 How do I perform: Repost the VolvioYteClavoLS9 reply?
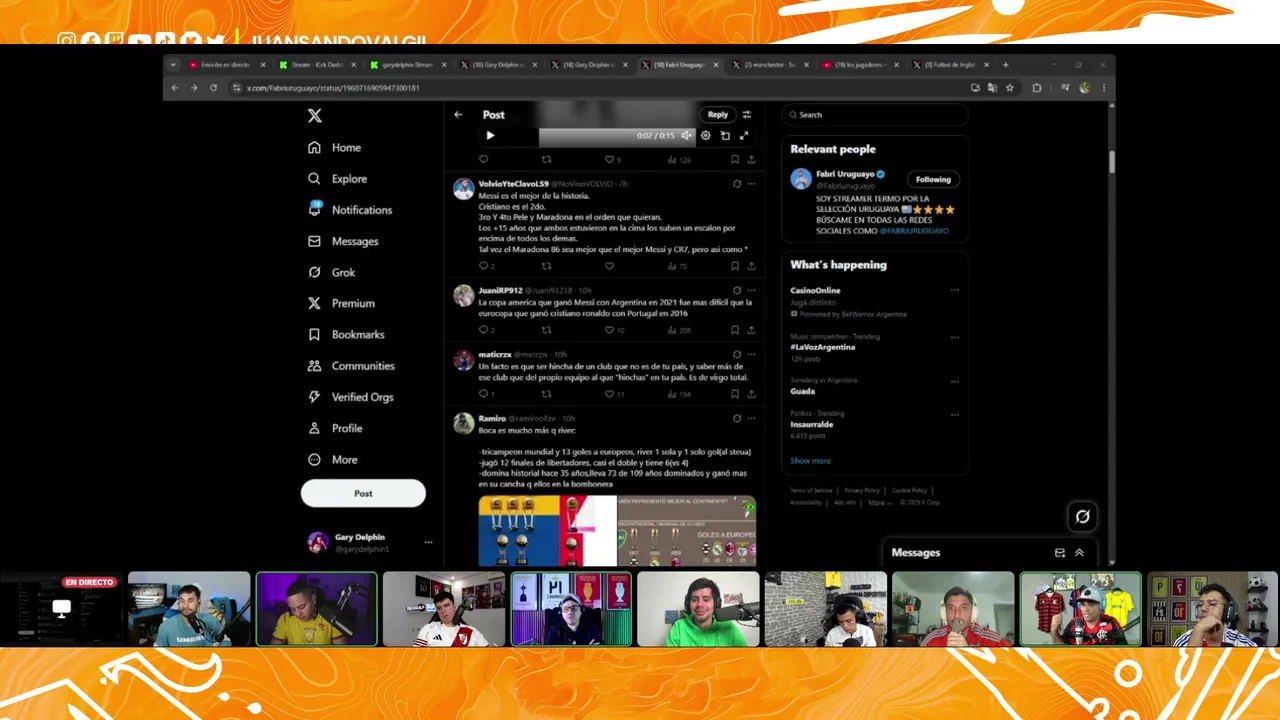[546, 266]
